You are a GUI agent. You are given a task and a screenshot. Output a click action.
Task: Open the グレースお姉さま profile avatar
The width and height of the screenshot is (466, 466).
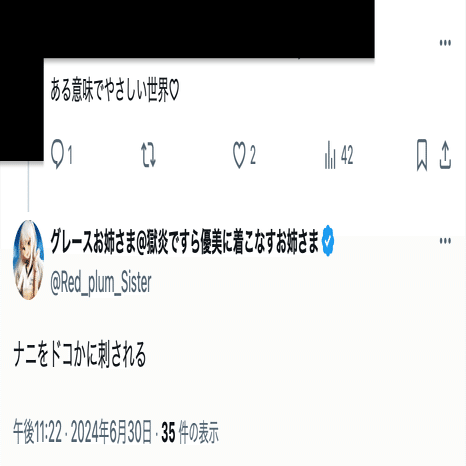(x=28, y=260)
